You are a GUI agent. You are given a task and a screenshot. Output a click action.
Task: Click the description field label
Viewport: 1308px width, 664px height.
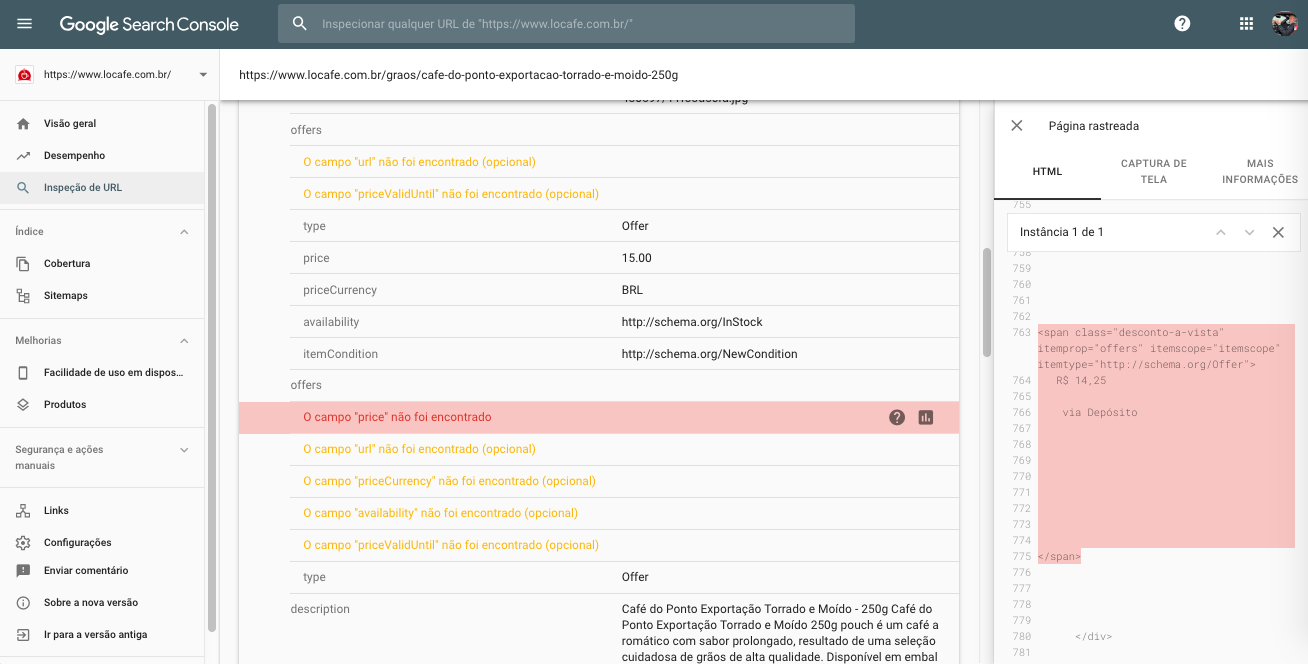click(320, 609)
